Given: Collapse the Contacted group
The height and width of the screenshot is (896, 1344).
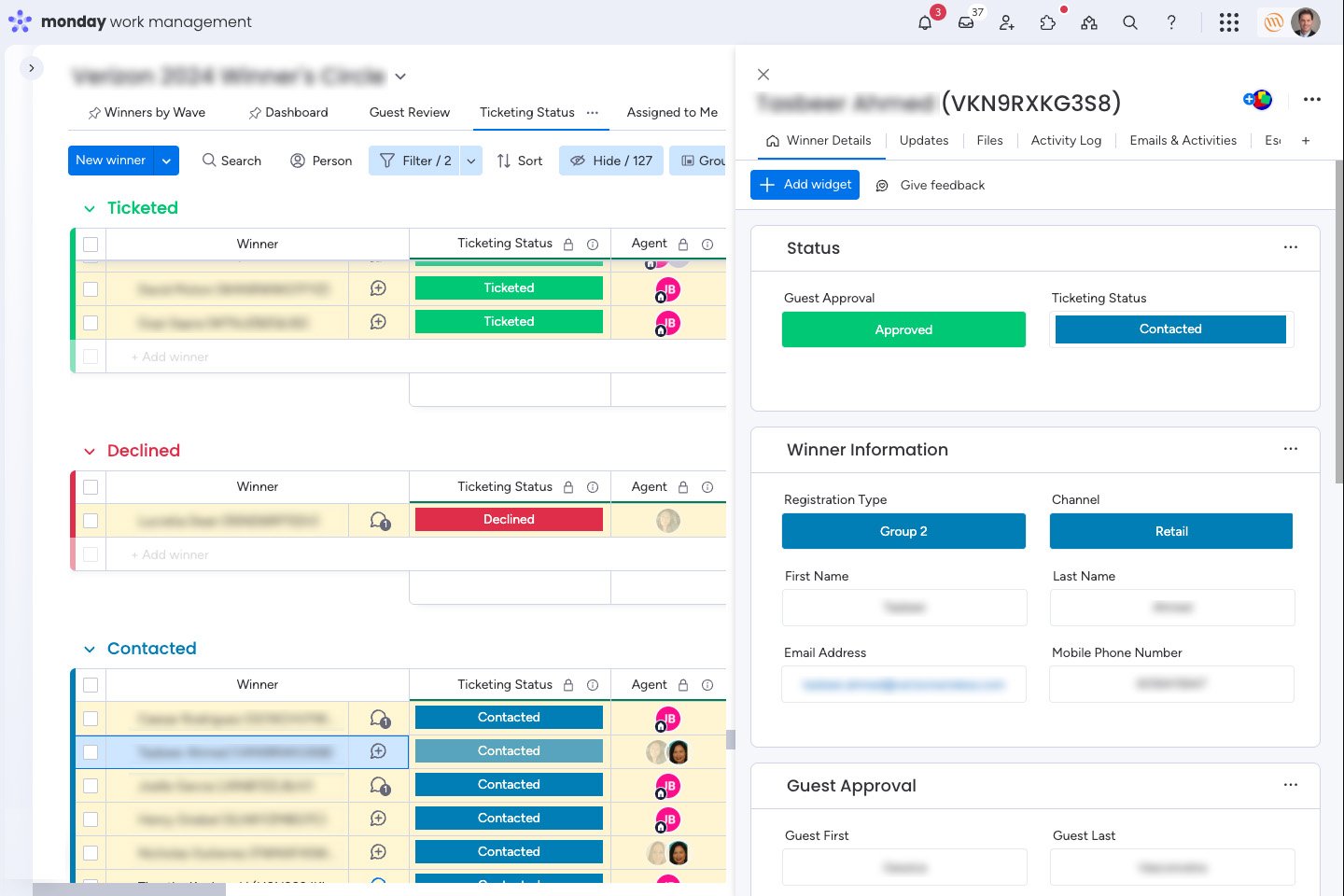Looking at the screenshot, I should pyautogui.click(x=90, y=650).
